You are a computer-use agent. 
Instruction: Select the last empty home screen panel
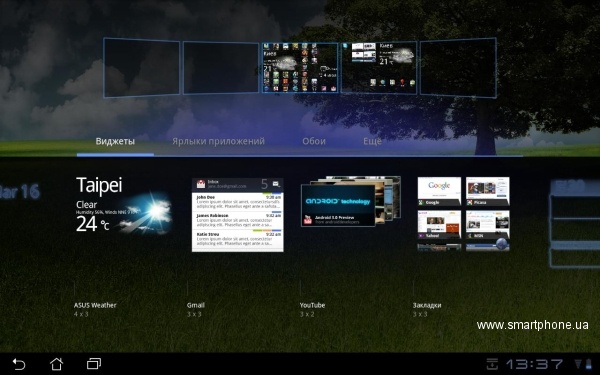point(458,67)
